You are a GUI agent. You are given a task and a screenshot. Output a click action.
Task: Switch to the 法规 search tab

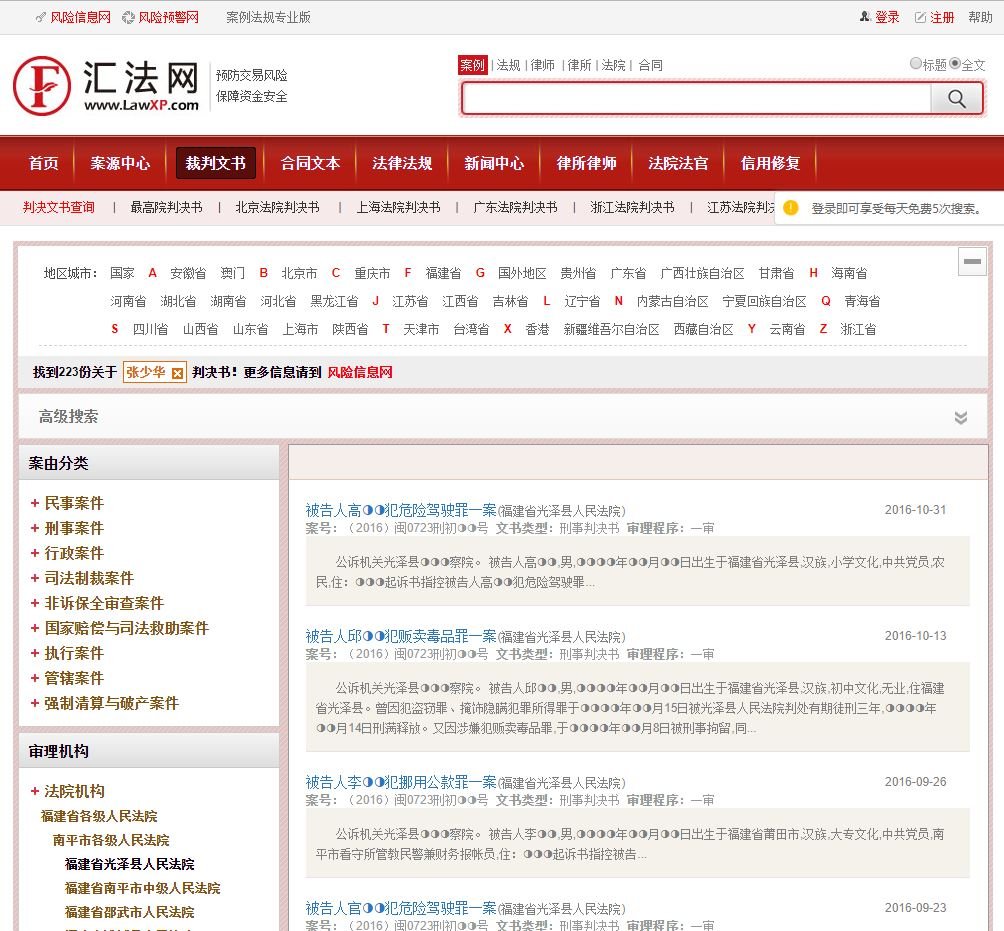[508, 65]
